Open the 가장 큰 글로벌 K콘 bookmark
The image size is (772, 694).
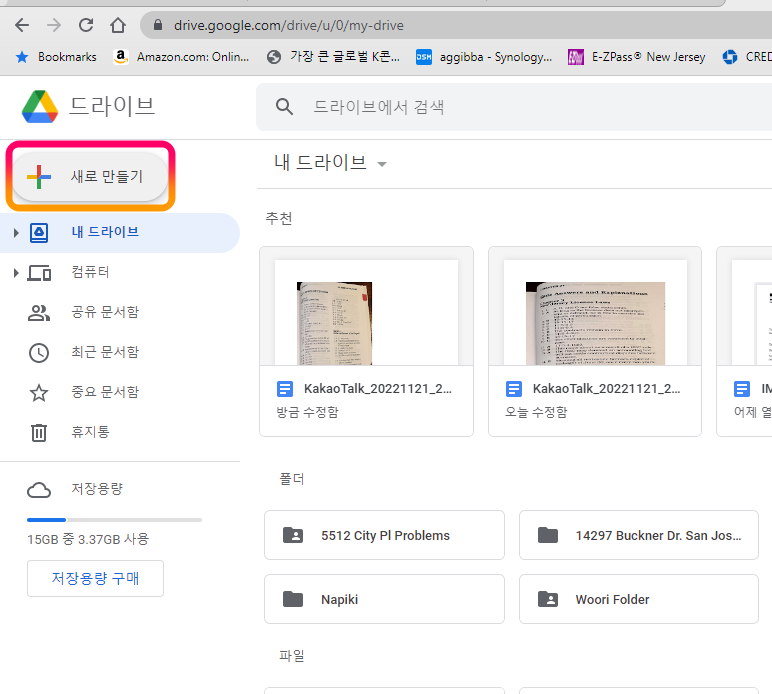pyautogui.click(x=333, y=57)
